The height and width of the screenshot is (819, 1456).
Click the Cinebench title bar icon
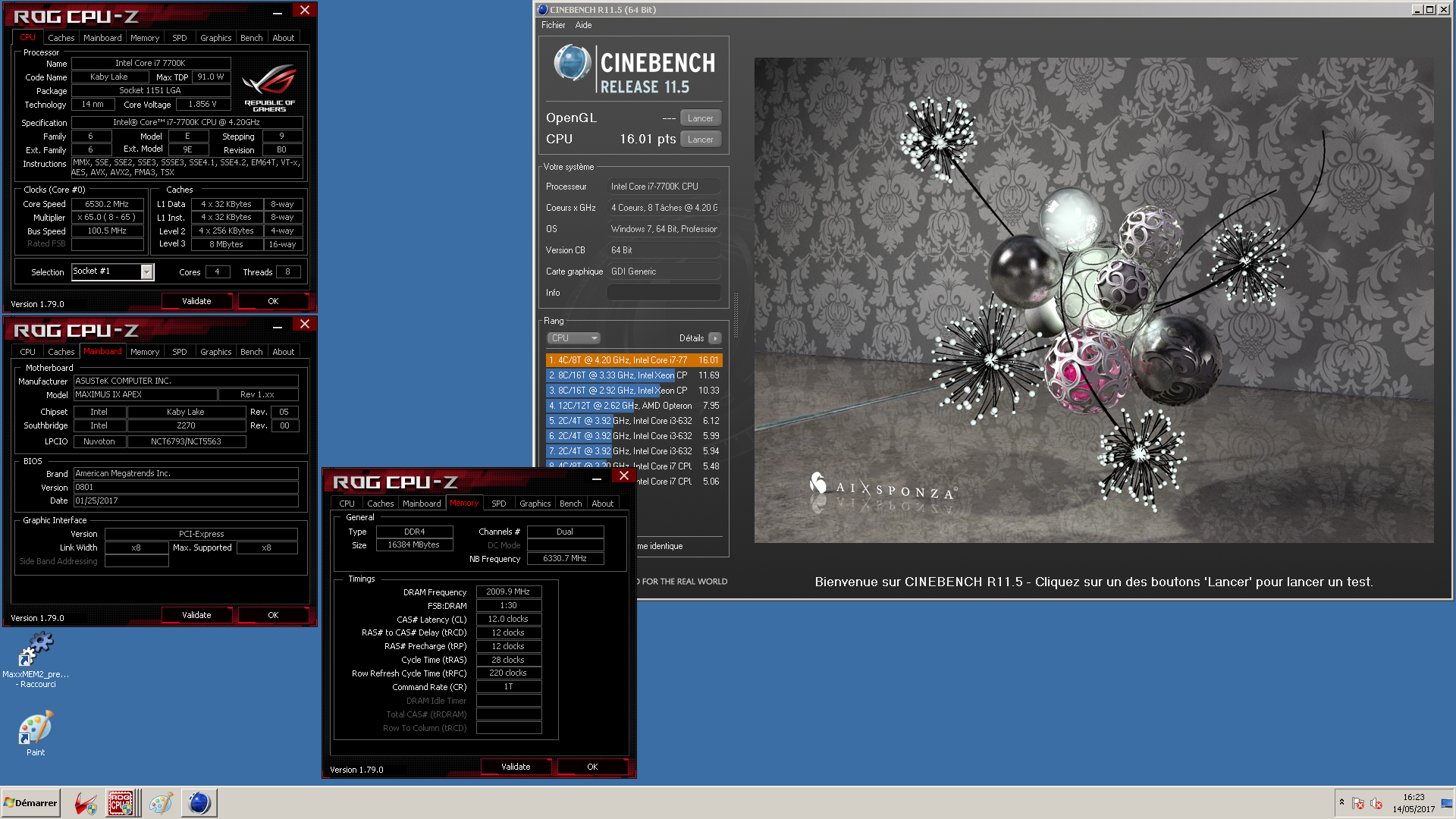542,10
